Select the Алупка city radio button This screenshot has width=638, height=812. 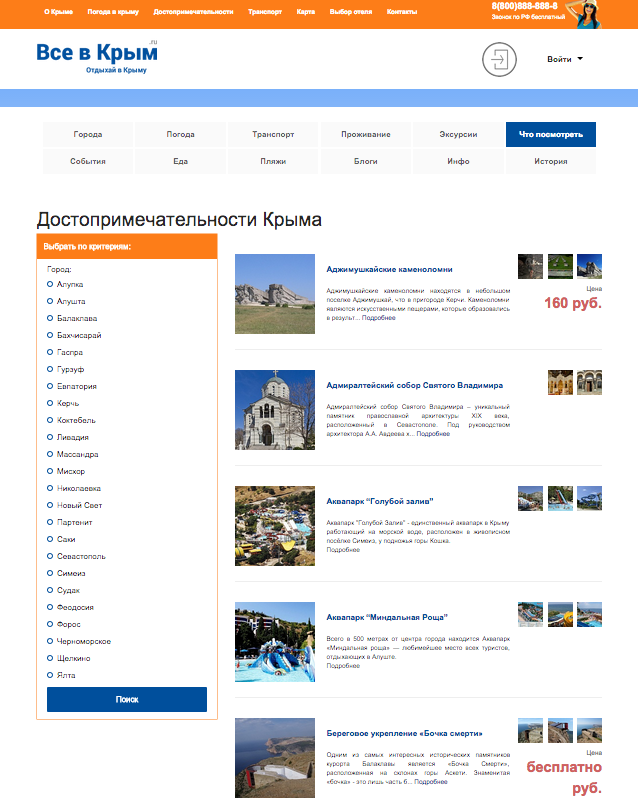pyautogui.click(x=50, y=284)
